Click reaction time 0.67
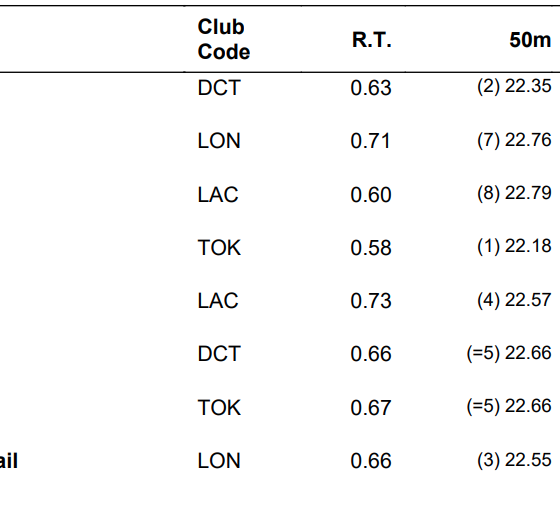The height and width of the screenshot is (510, 560). click(371, 408)
